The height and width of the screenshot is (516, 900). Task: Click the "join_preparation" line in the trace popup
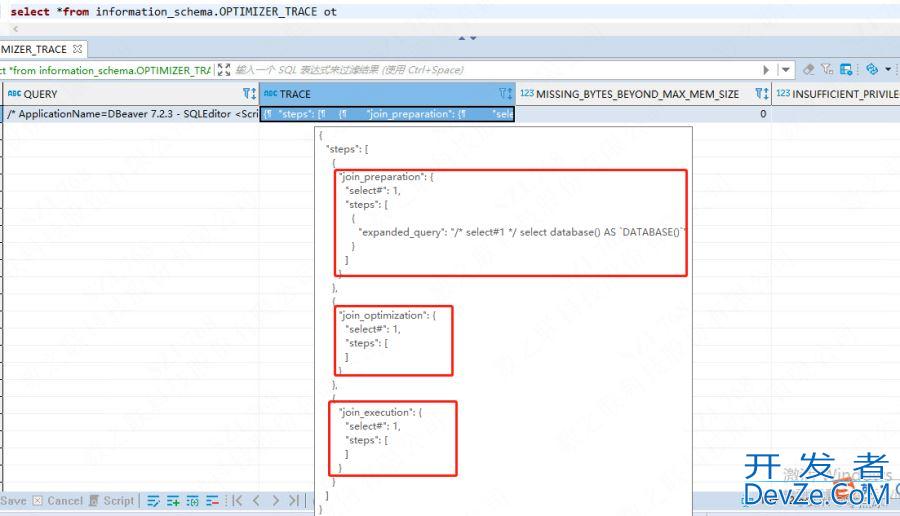386,177
